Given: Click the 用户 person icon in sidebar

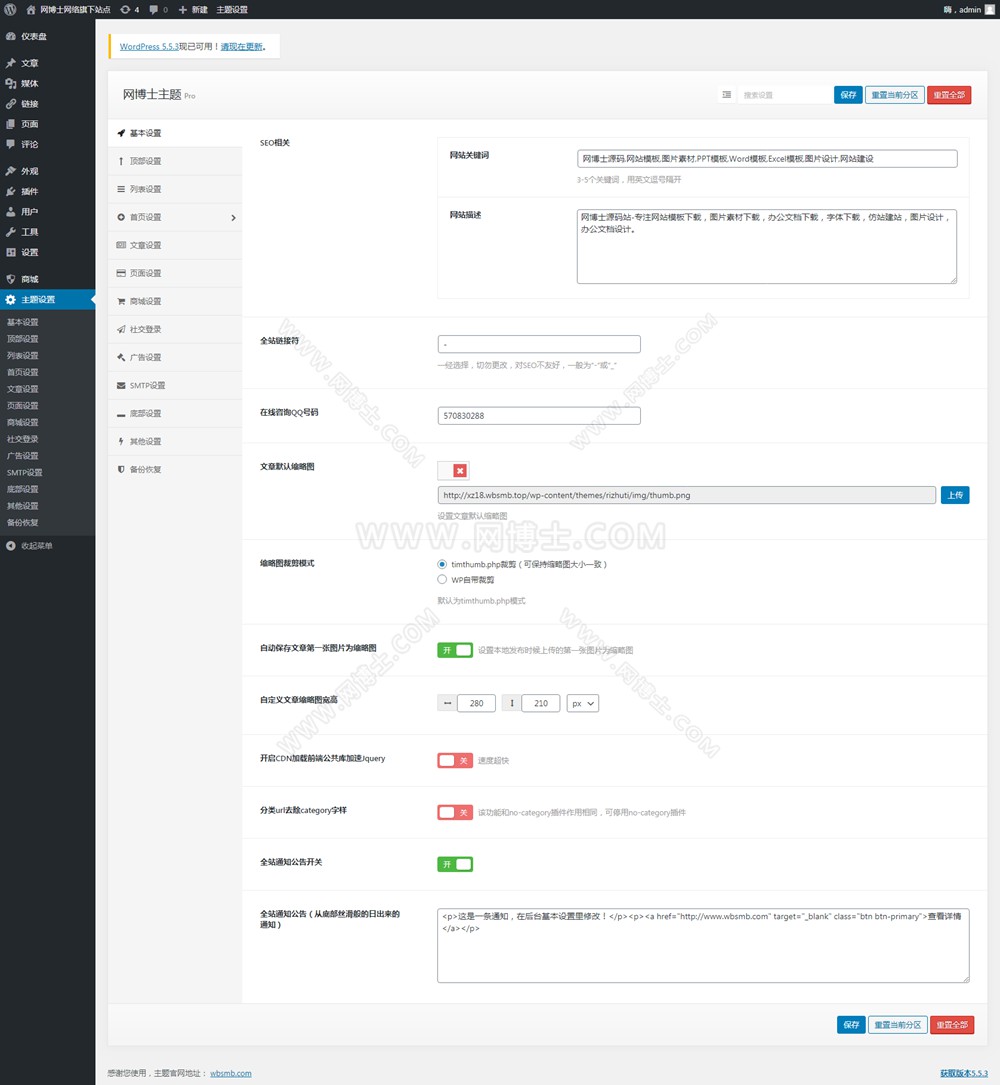Looking at the screenshot, I should click(x=10, y=212).
